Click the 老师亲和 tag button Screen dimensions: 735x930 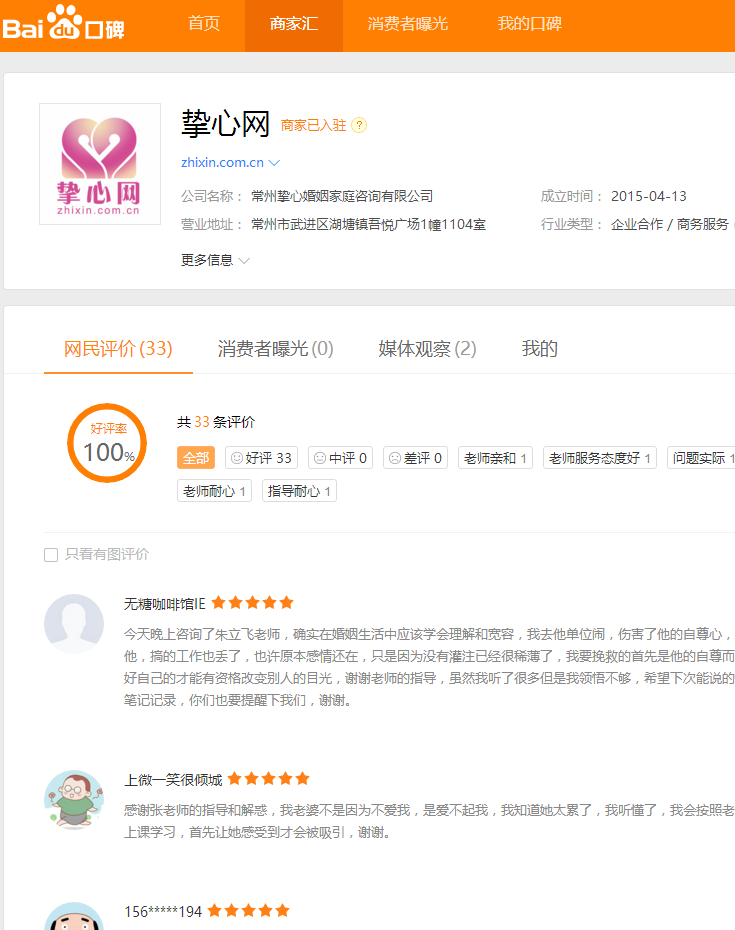click(x=497, y=458)
